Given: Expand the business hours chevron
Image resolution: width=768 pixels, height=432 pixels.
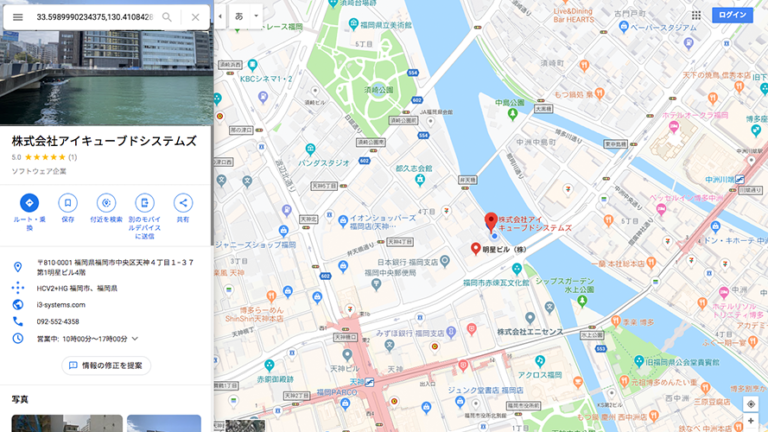Looking at the screenshot, I should point(135,338).
